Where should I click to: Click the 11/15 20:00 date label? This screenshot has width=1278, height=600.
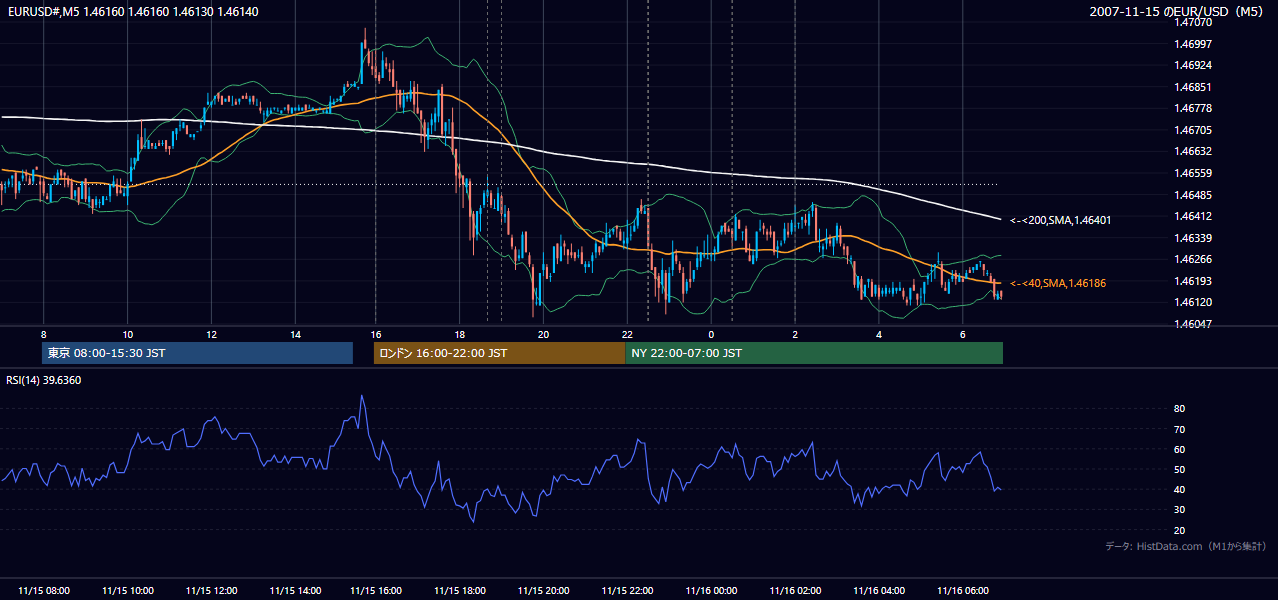543,591
